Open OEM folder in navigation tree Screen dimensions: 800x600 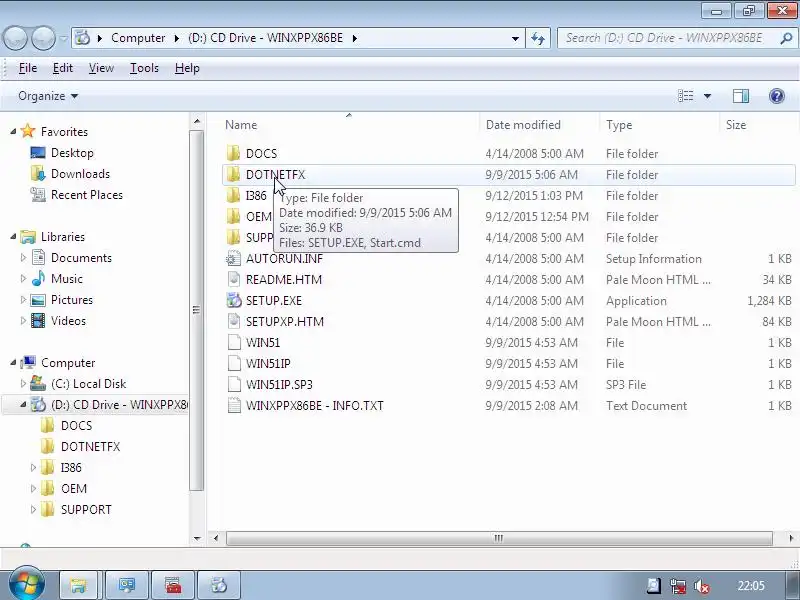pyautogui.click(x=73, y=488)
